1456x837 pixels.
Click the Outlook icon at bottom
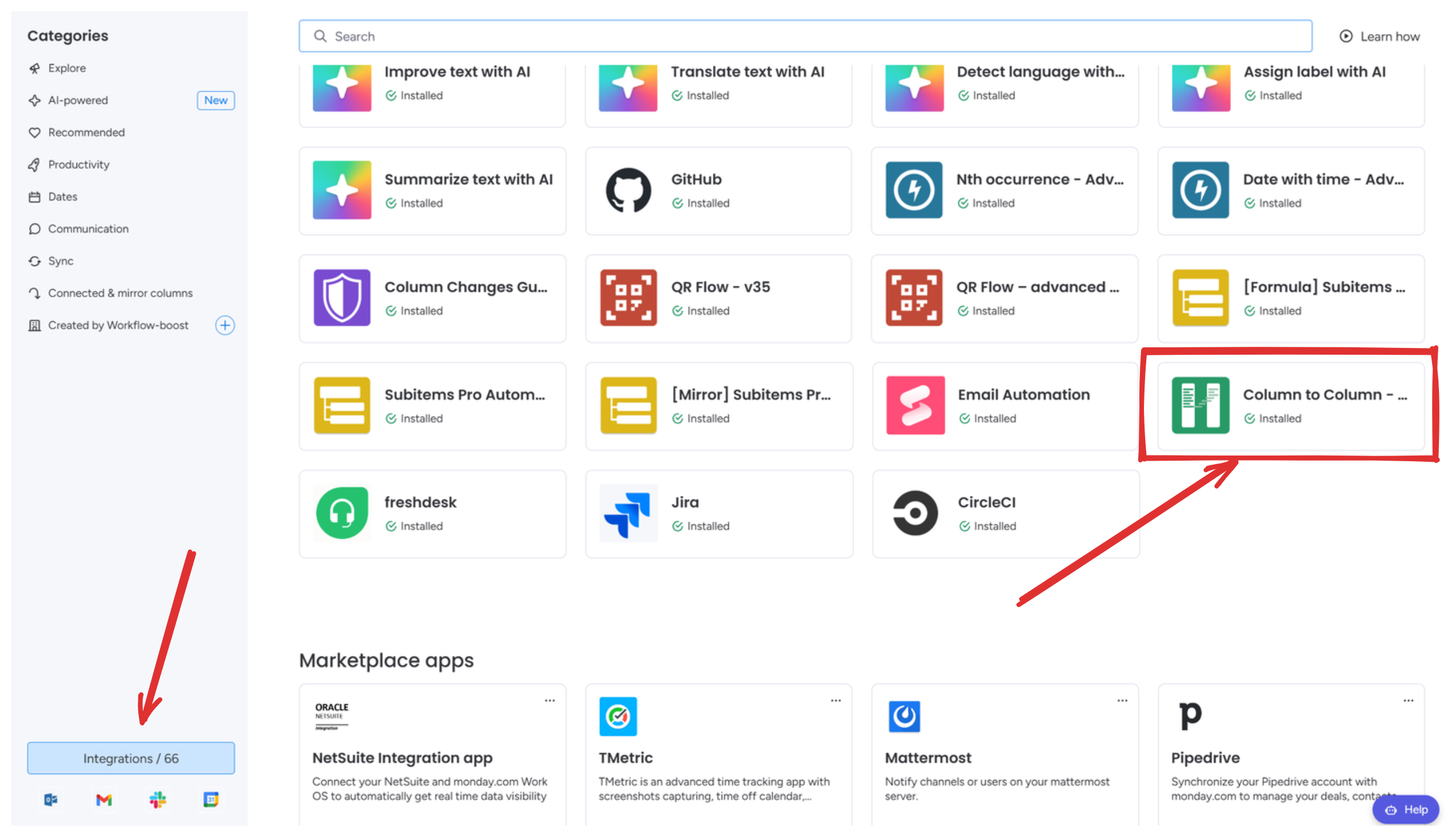(51, 799)
